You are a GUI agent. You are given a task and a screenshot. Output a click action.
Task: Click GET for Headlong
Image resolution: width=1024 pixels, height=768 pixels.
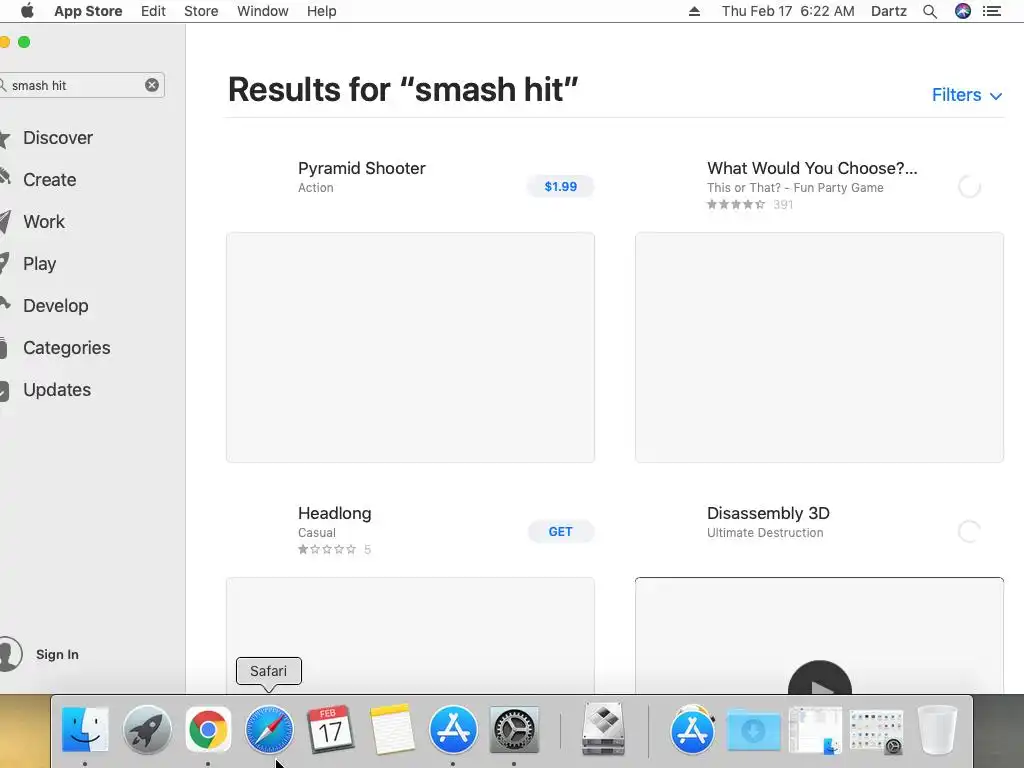click(560, 532)
